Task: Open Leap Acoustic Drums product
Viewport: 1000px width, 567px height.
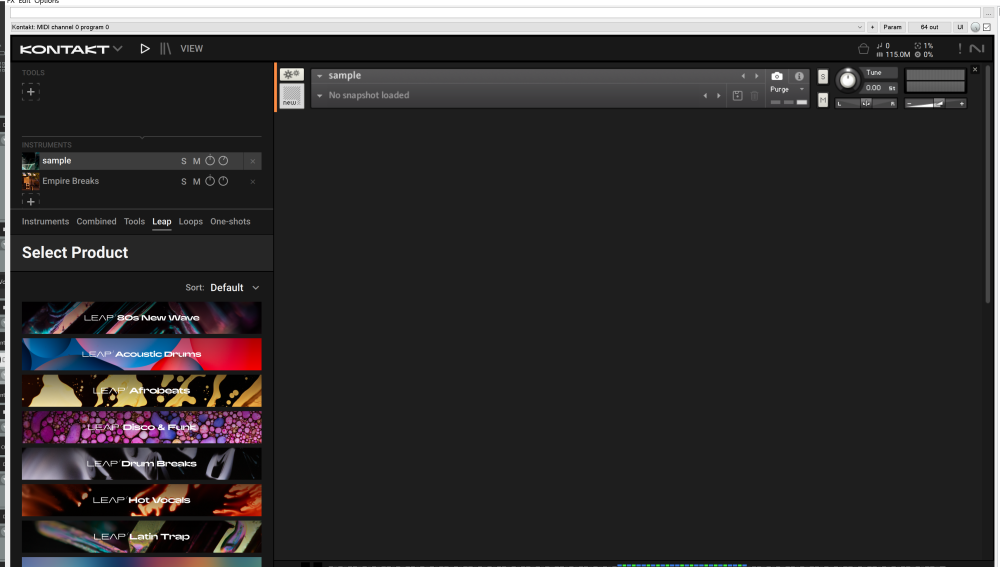Action: 142,354
